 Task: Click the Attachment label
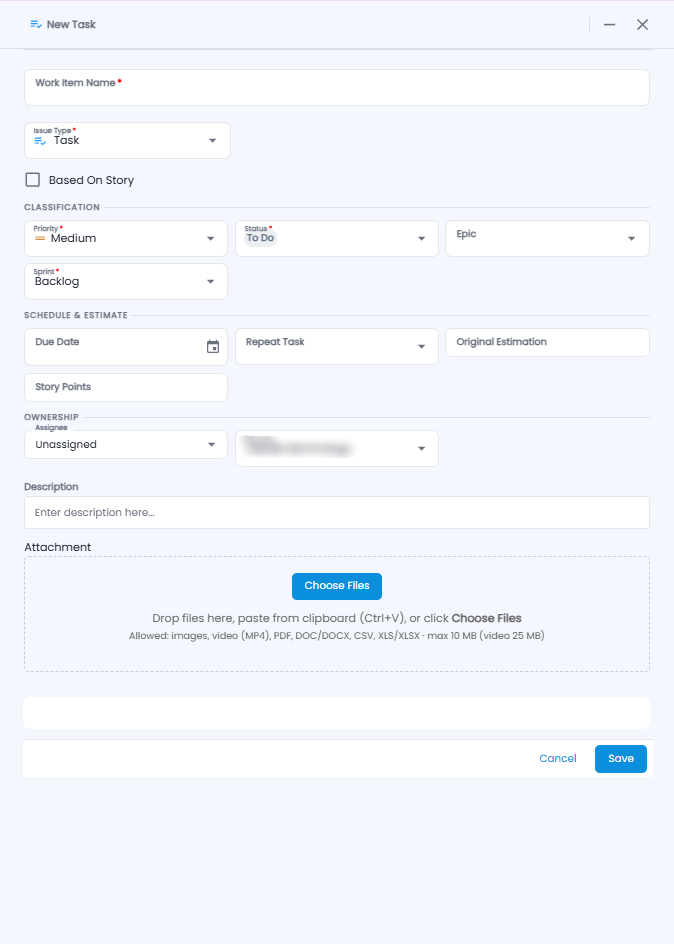pos(58,547)
